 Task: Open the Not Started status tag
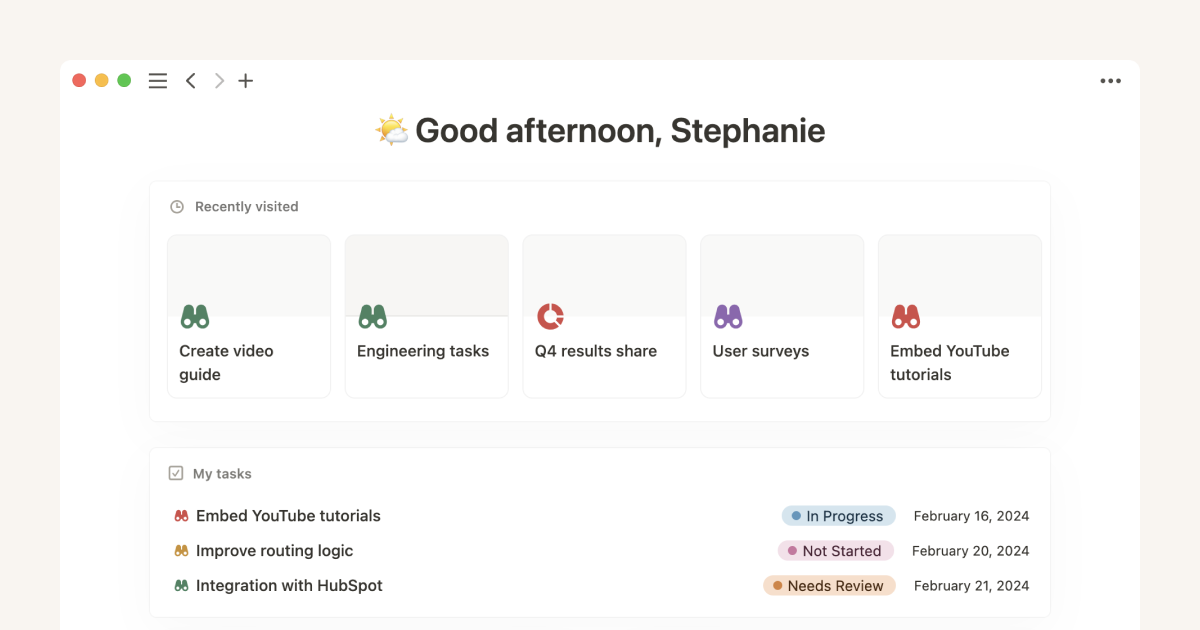click(835, 551)
